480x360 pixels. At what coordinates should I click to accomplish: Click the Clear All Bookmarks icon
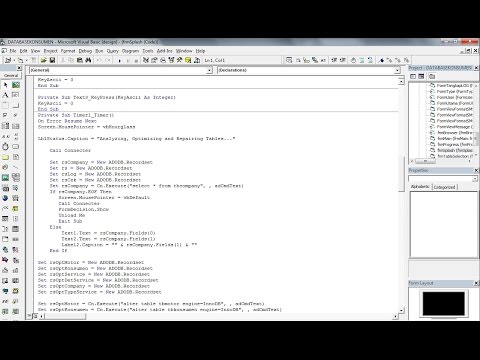point(406,60)
